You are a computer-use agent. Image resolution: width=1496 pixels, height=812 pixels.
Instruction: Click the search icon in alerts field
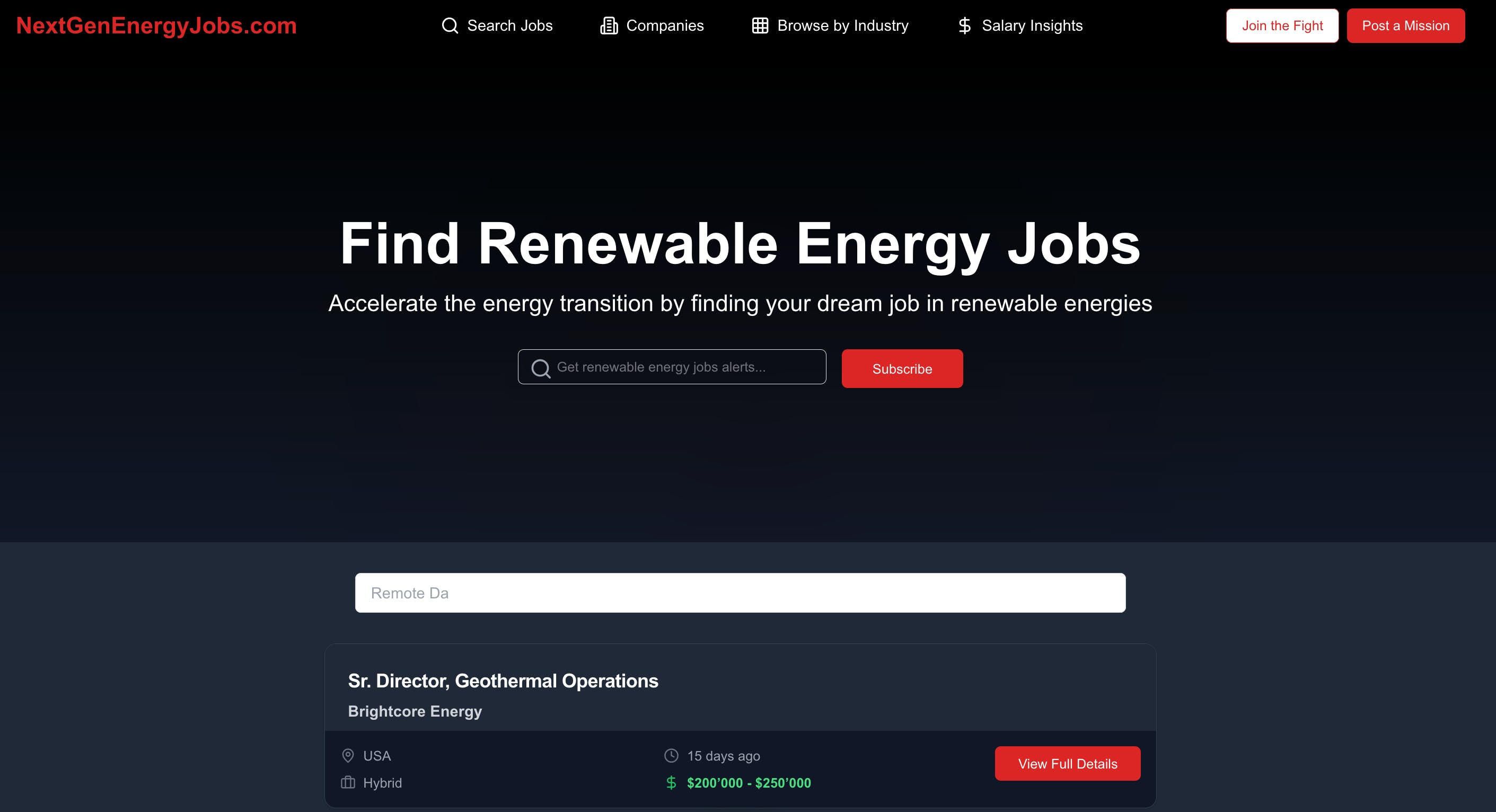pyautogui.click(x=541, y=368)
